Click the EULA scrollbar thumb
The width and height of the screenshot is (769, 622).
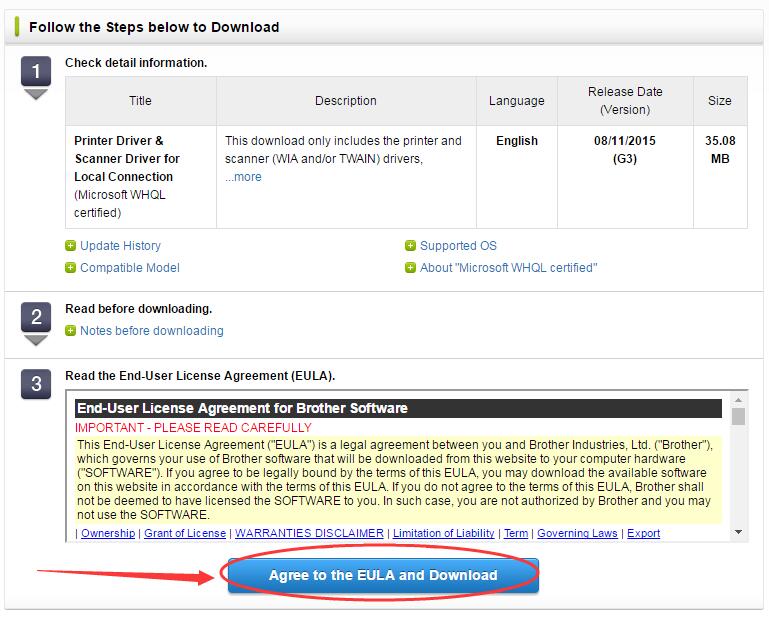tap(738, 417)
